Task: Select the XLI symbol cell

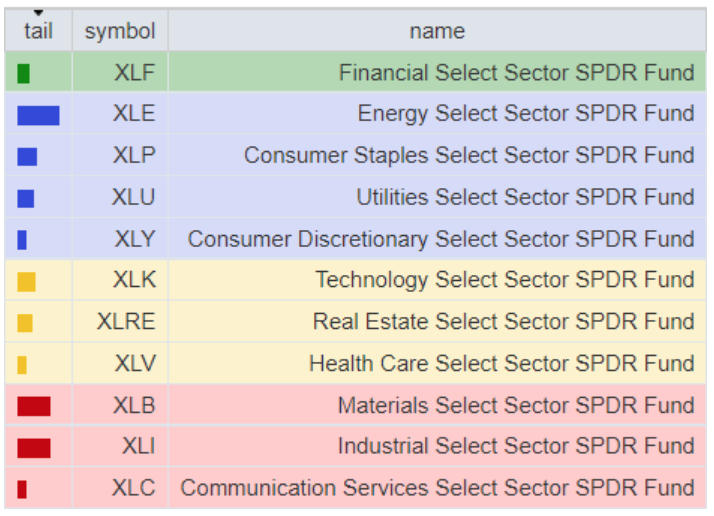Action: coord(138,446)
